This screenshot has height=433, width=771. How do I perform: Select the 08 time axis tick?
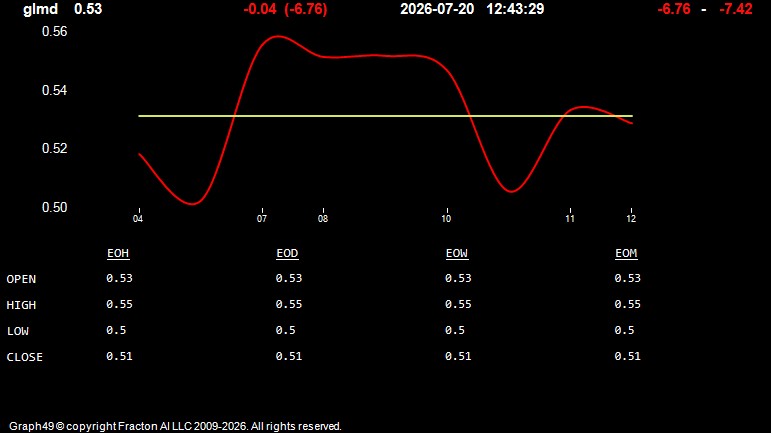pyautogui.click(x=323, y=218)
